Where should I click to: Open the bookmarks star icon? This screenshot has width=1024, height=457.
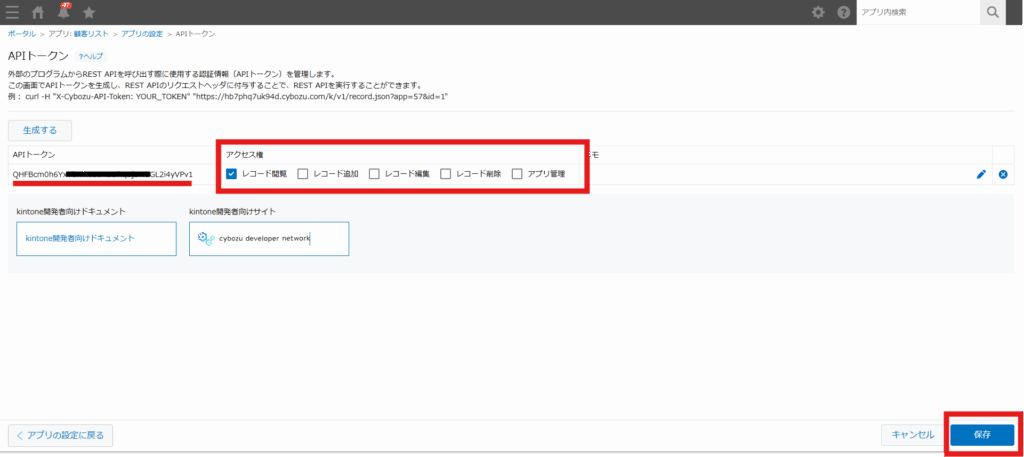click(x=89, y=12)
